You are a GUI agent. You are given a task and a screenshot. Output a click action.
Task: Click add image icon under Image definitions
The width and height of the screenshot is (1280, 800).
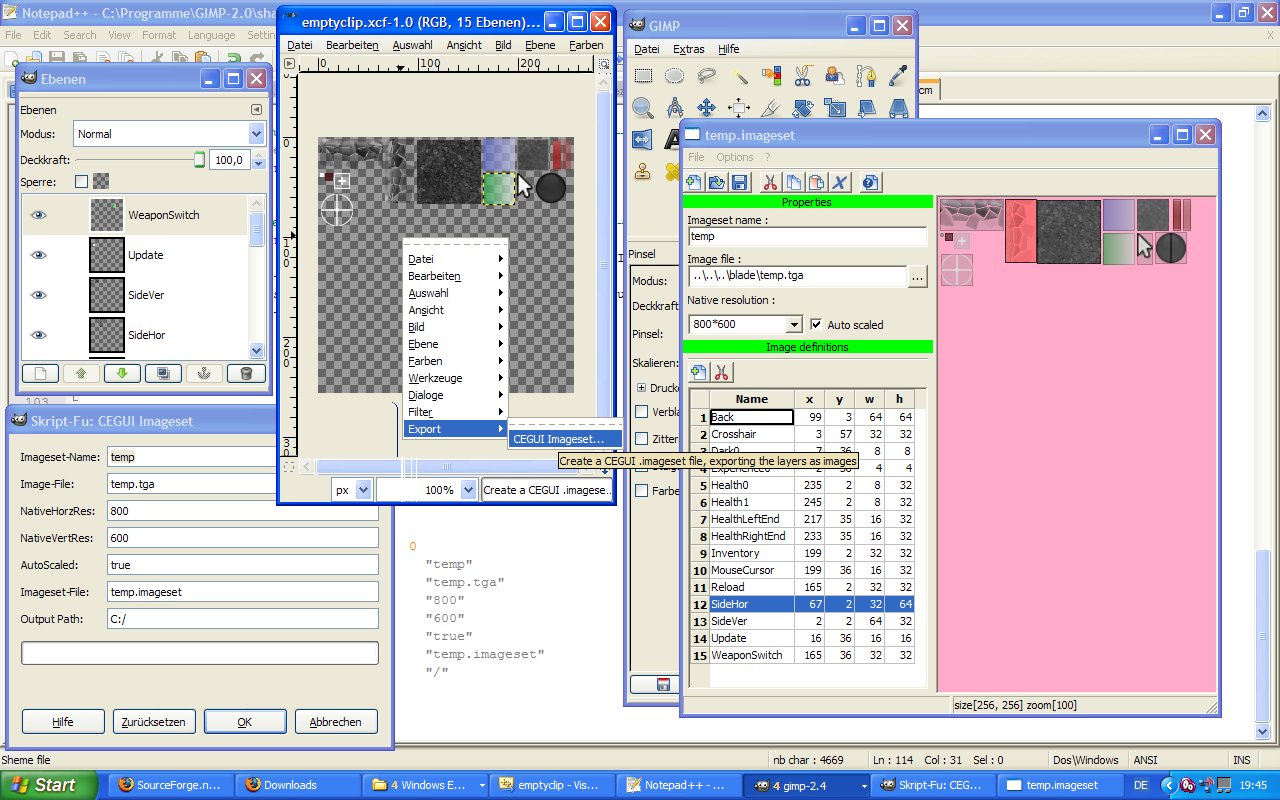(698, 372)
